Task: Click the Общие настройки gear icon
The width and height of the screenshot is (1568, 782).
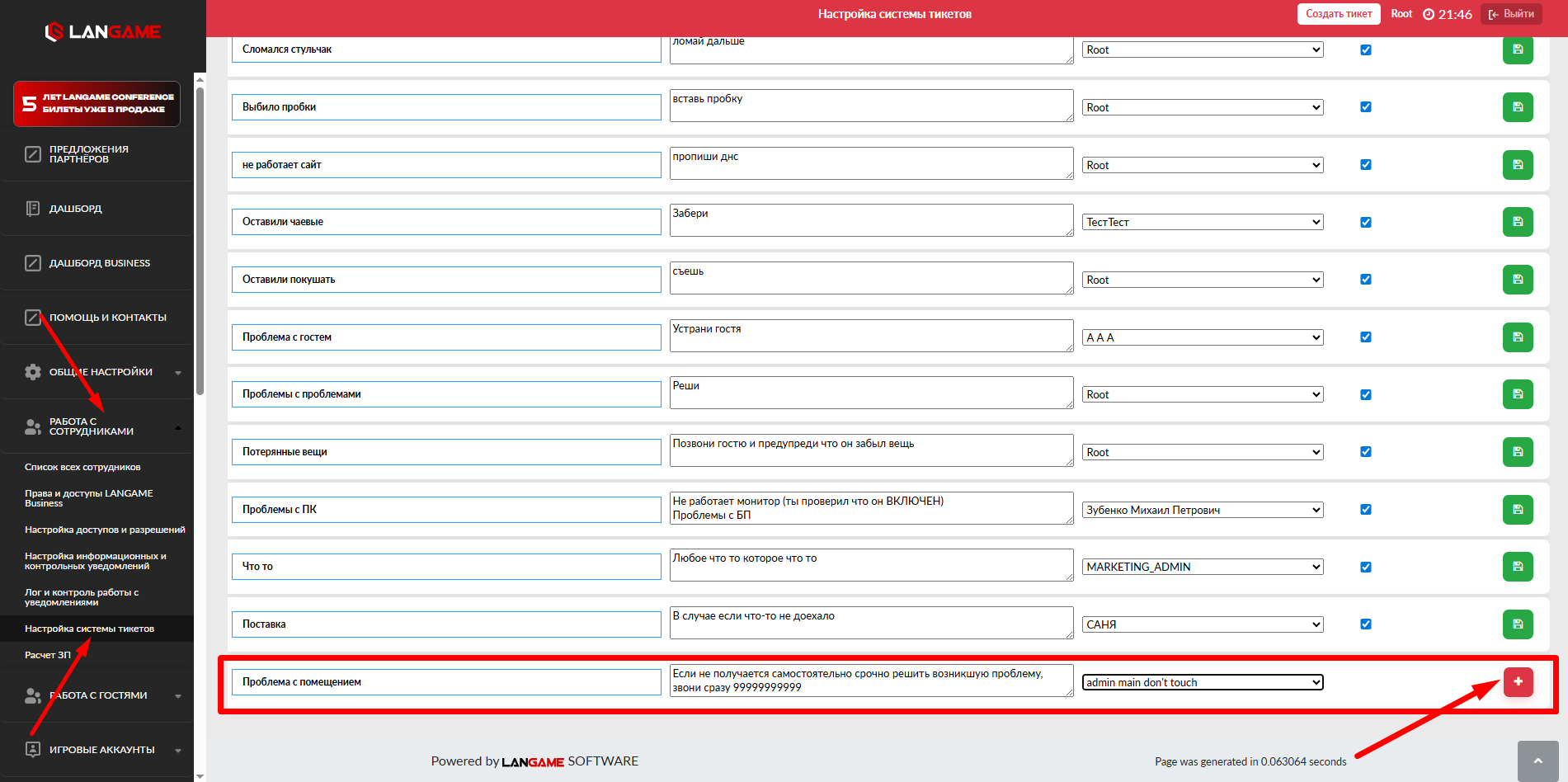Action: pyautogui.click(x=33, y=372)
